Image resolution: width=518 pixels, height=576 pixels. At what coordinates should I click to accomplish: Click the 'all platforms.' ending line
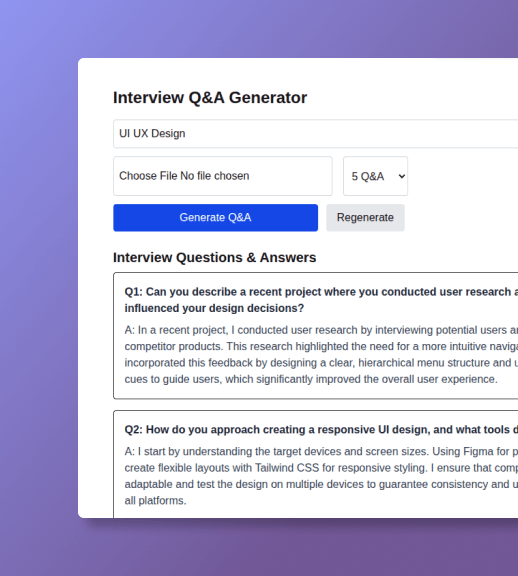155,501
